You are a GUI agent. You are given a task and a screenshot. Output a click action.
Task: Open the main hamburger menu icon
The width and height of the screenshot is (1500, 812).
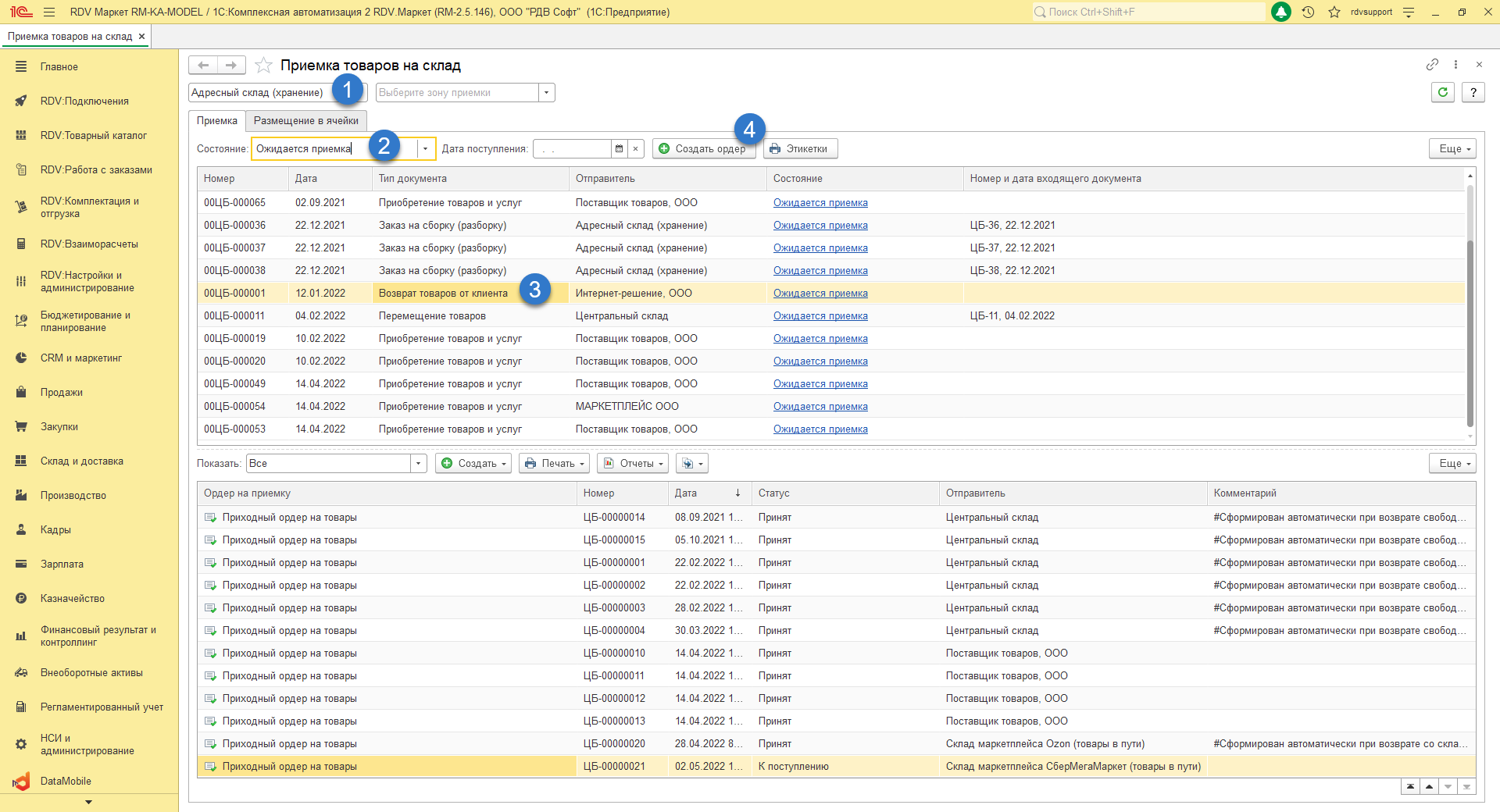[49, 12]
